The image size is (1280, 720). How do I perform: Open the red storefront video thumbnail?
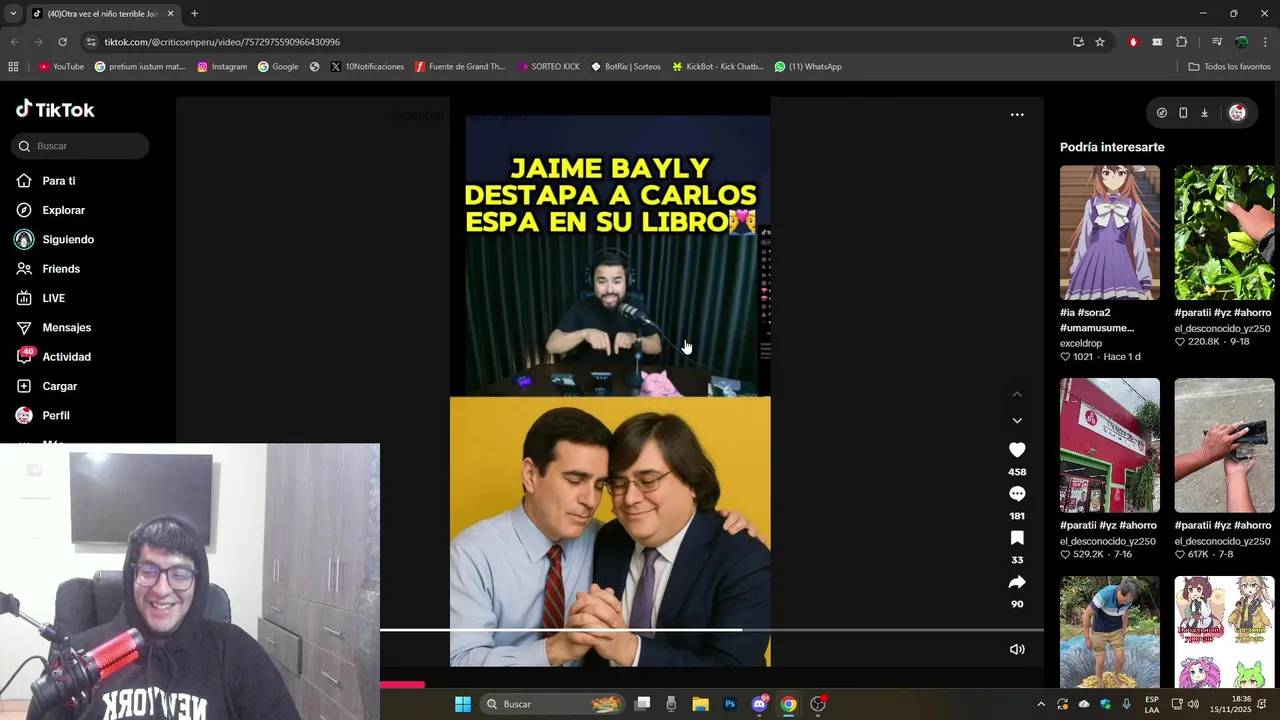1110,445
